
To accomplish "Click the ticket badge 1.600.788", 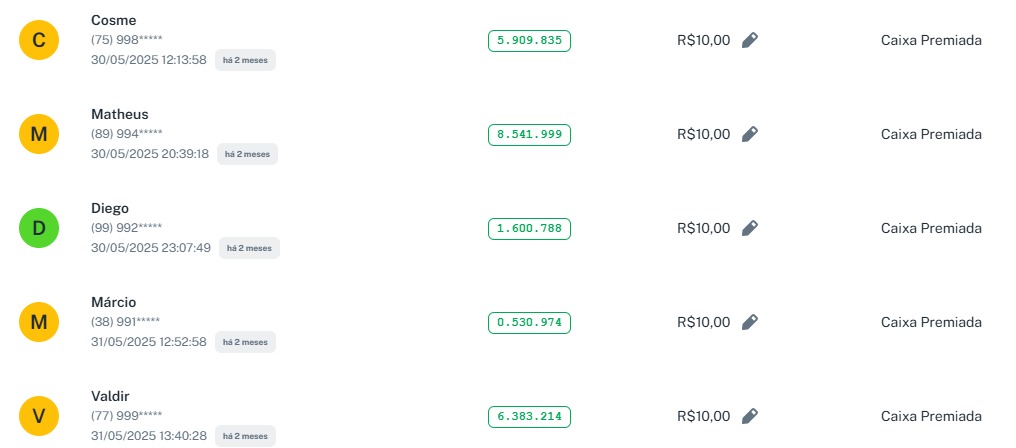I will point(529,229).
